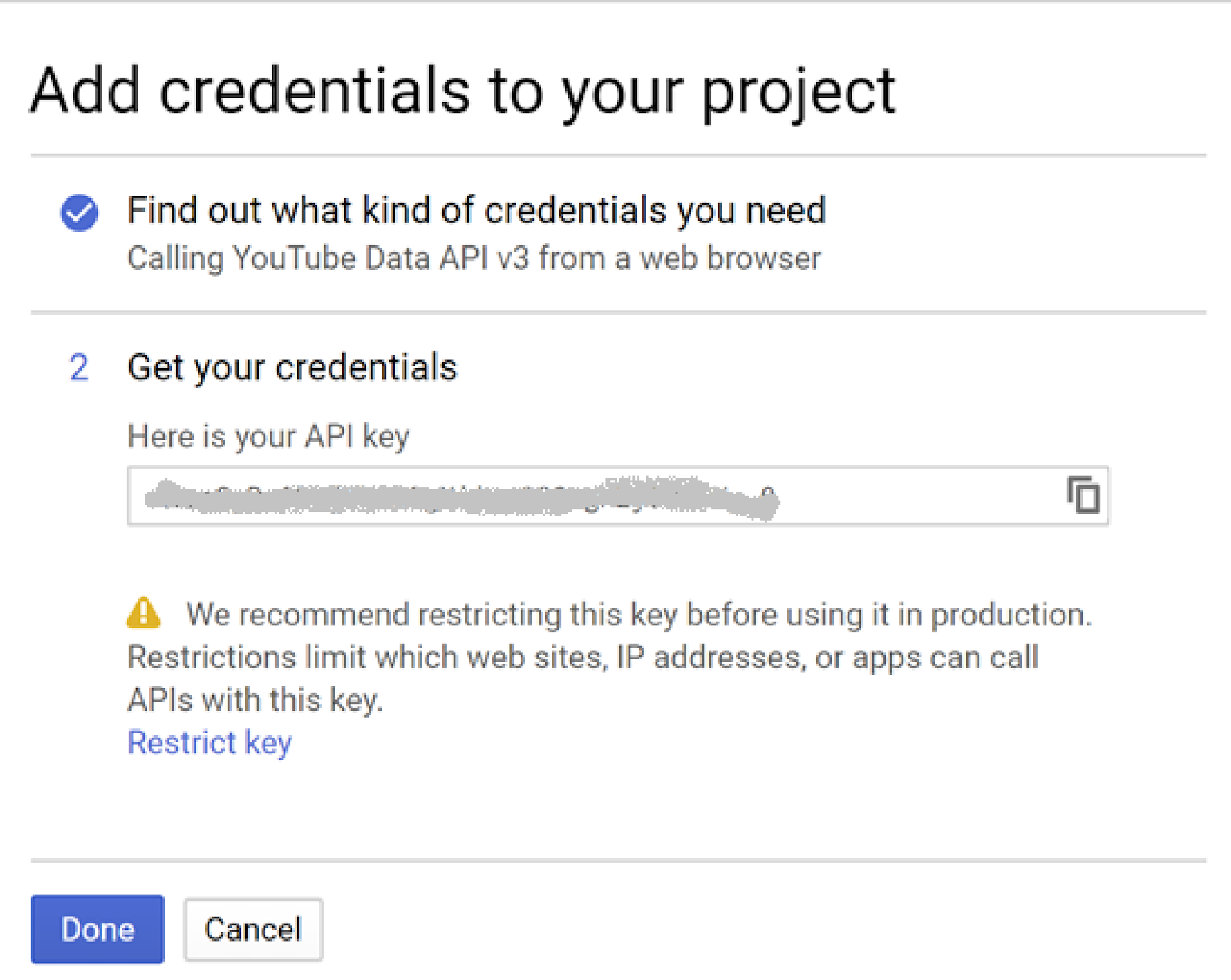Image resolution: width=1231 pixels, height=980 pixels.
Task: Click the blue checkmark step icon
Action: tap(79, 212)
